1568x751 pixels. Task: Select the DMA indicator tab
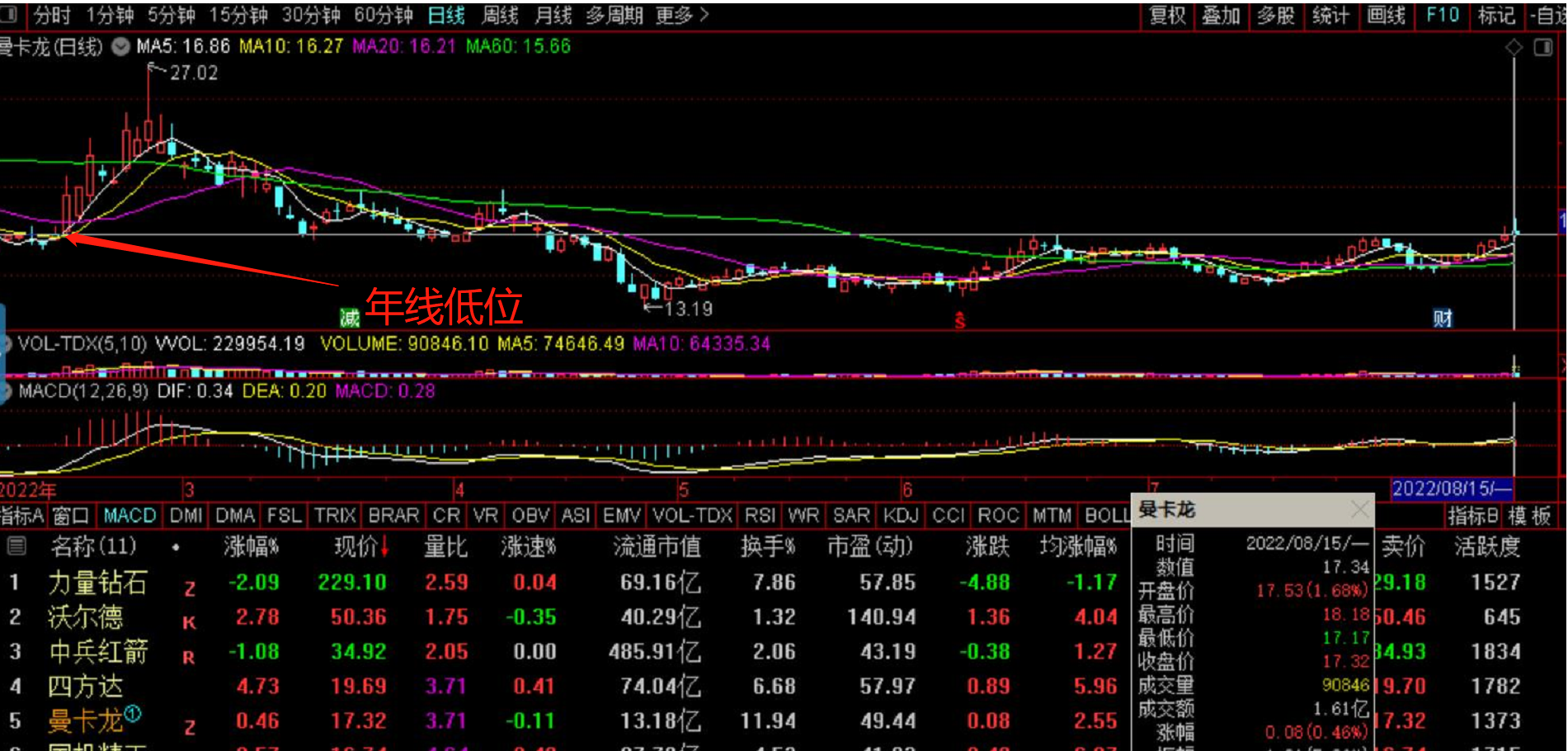(235, 516)
